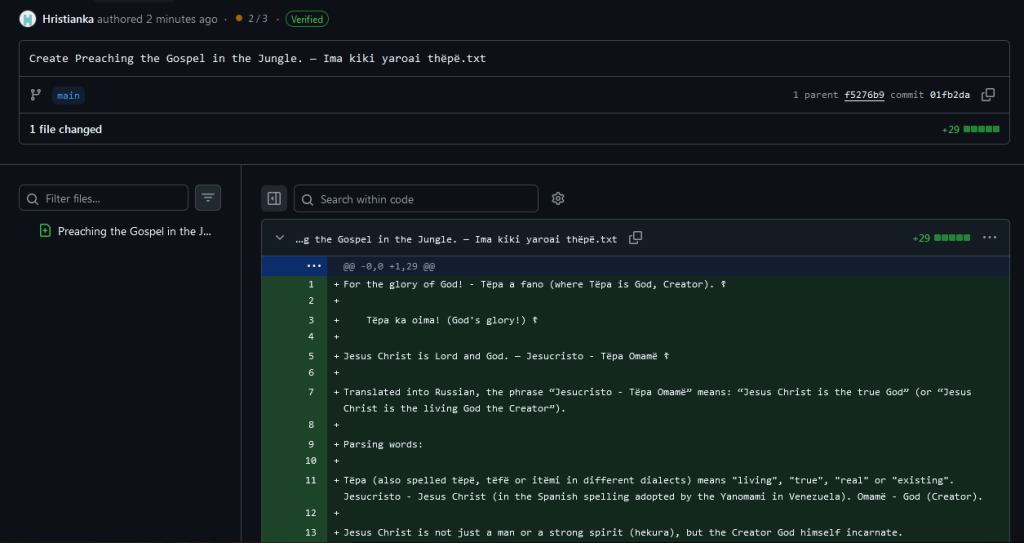Click the '@@ -0,0 +1,29 @@' hunk text
The image size is (1024, 543).
pos(389,267)
